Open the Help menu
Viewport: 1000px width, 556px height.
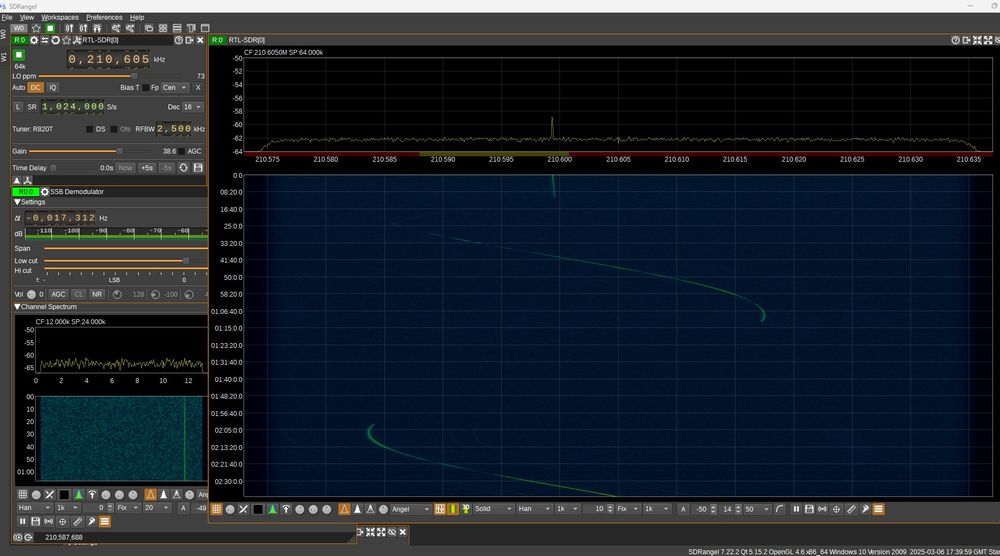tap(137, 17)
